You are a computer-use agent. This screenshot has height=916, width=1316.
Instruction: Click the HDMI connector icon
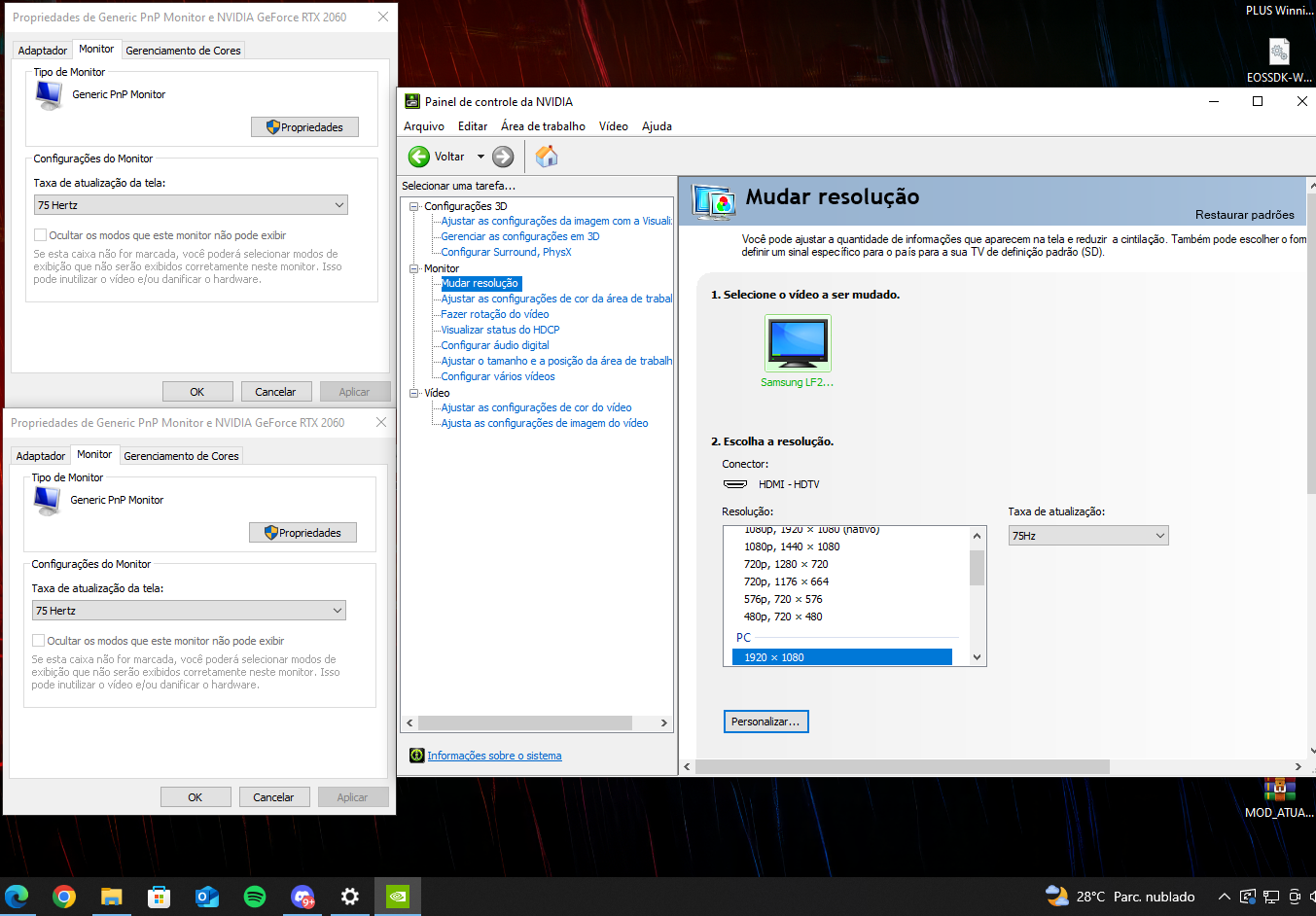[x=735, y=484]
